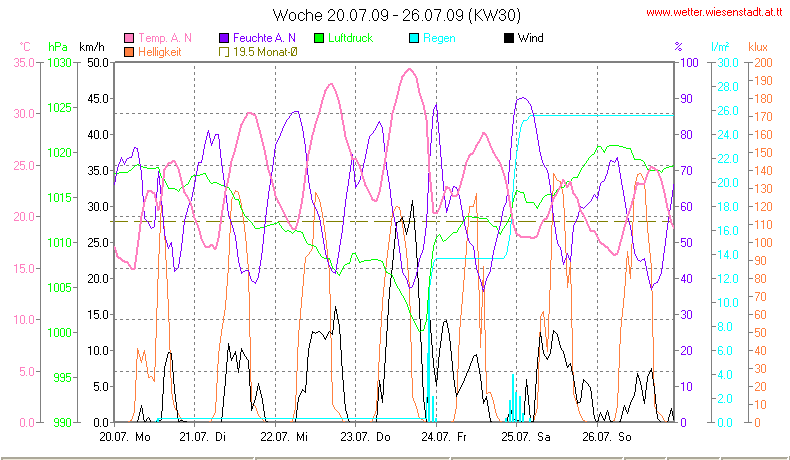Image resolution: width=790 pixels, height=460 pixels.
Task: Select the Temp. A. N legend label
Action: (165, 38)
